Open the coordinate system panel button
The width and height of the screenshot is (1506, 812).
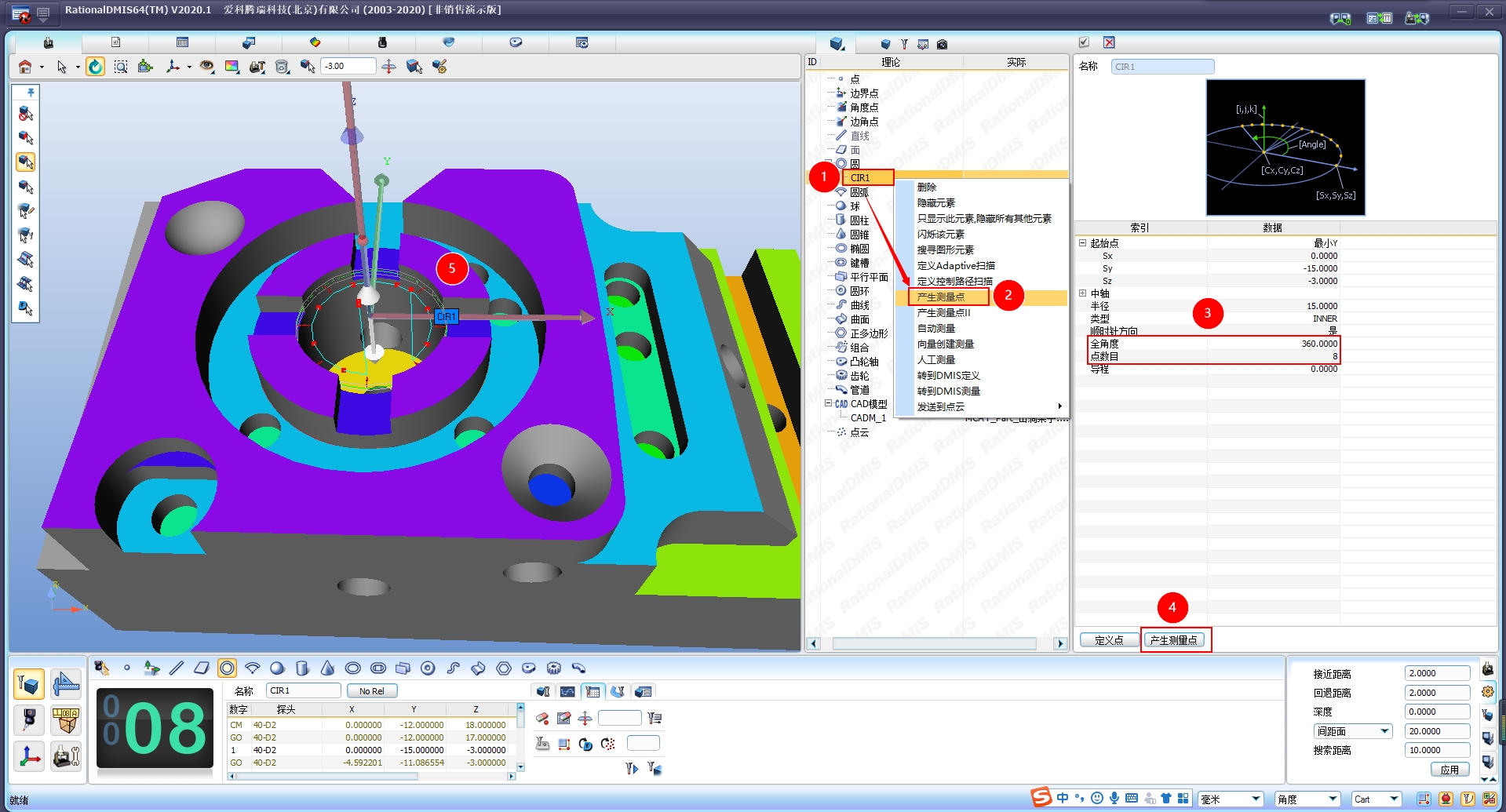(x=29, y=756)
